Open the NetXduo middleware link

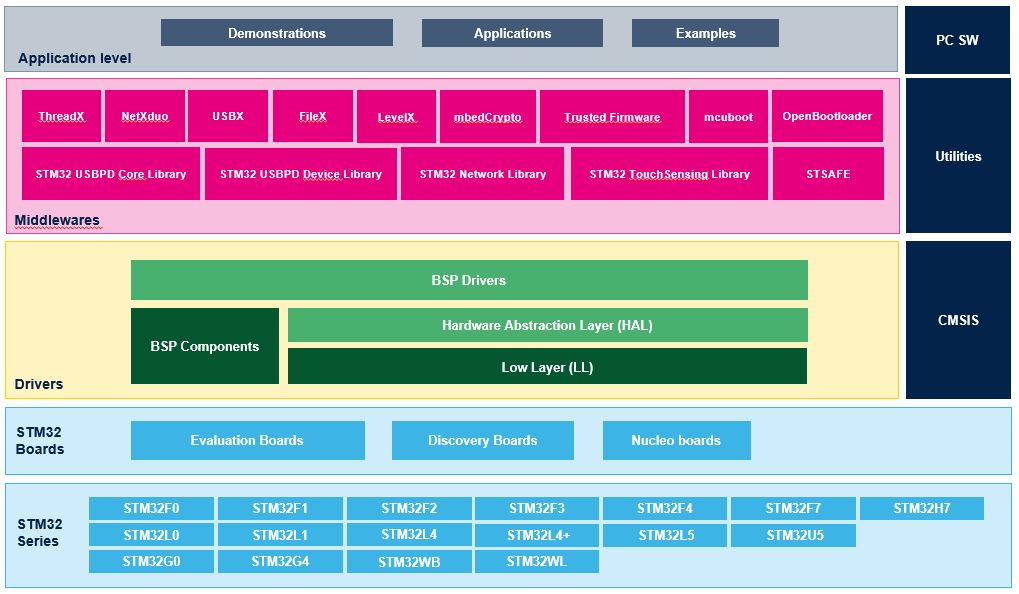coord(144,117)
